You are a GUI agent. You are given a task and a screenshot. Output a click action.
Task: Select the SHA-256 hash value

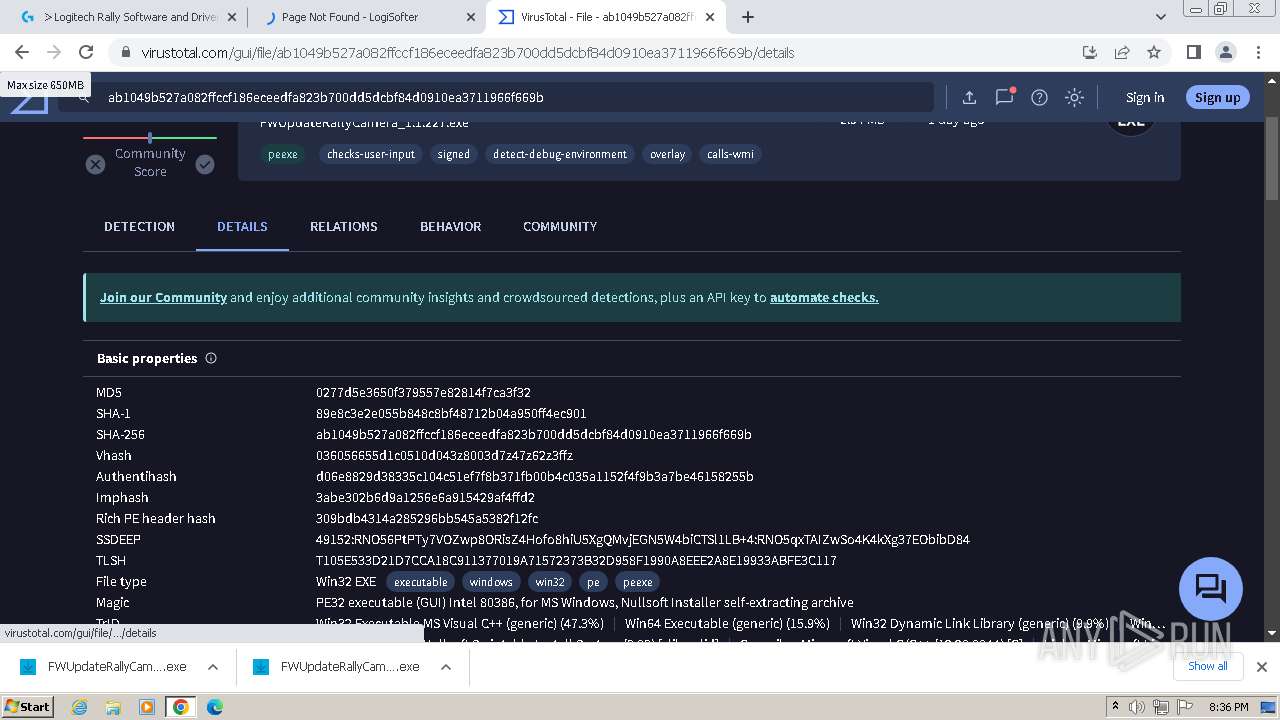[x=534, y=434]
